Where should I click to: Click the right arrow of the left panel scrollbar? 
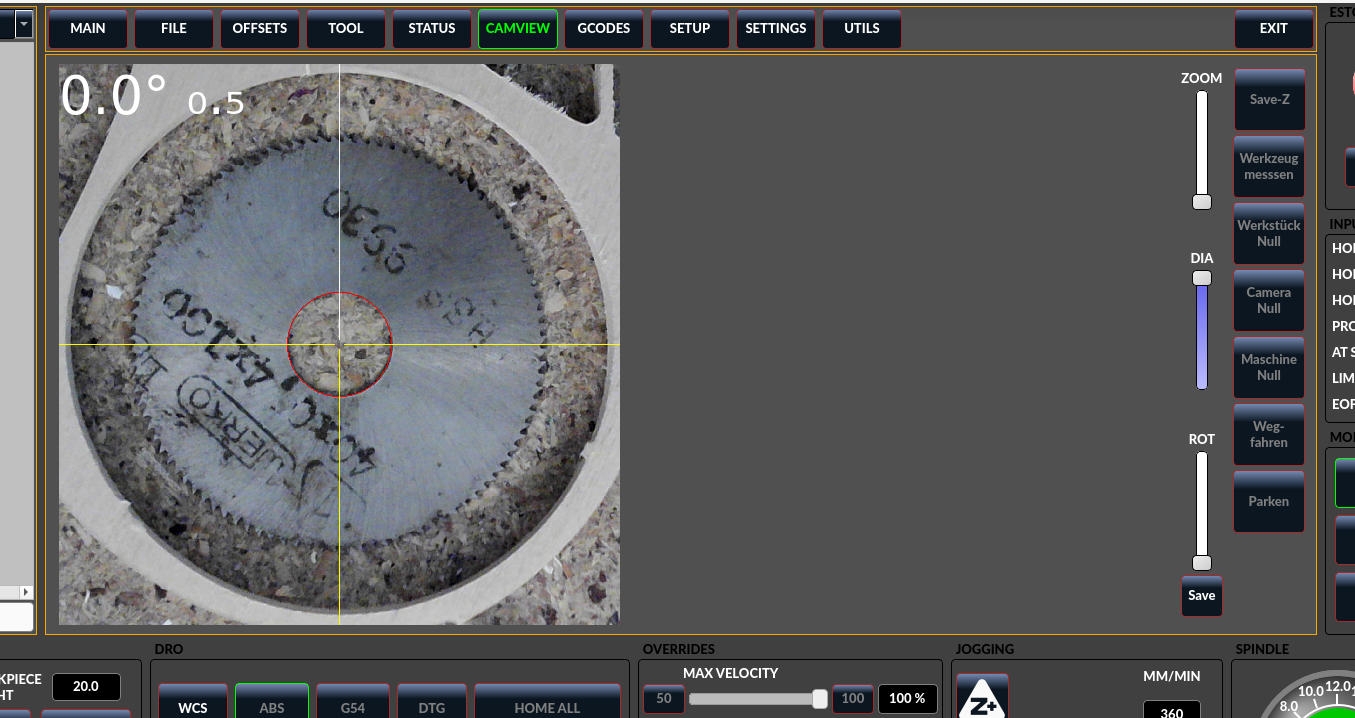coord(26,592)
